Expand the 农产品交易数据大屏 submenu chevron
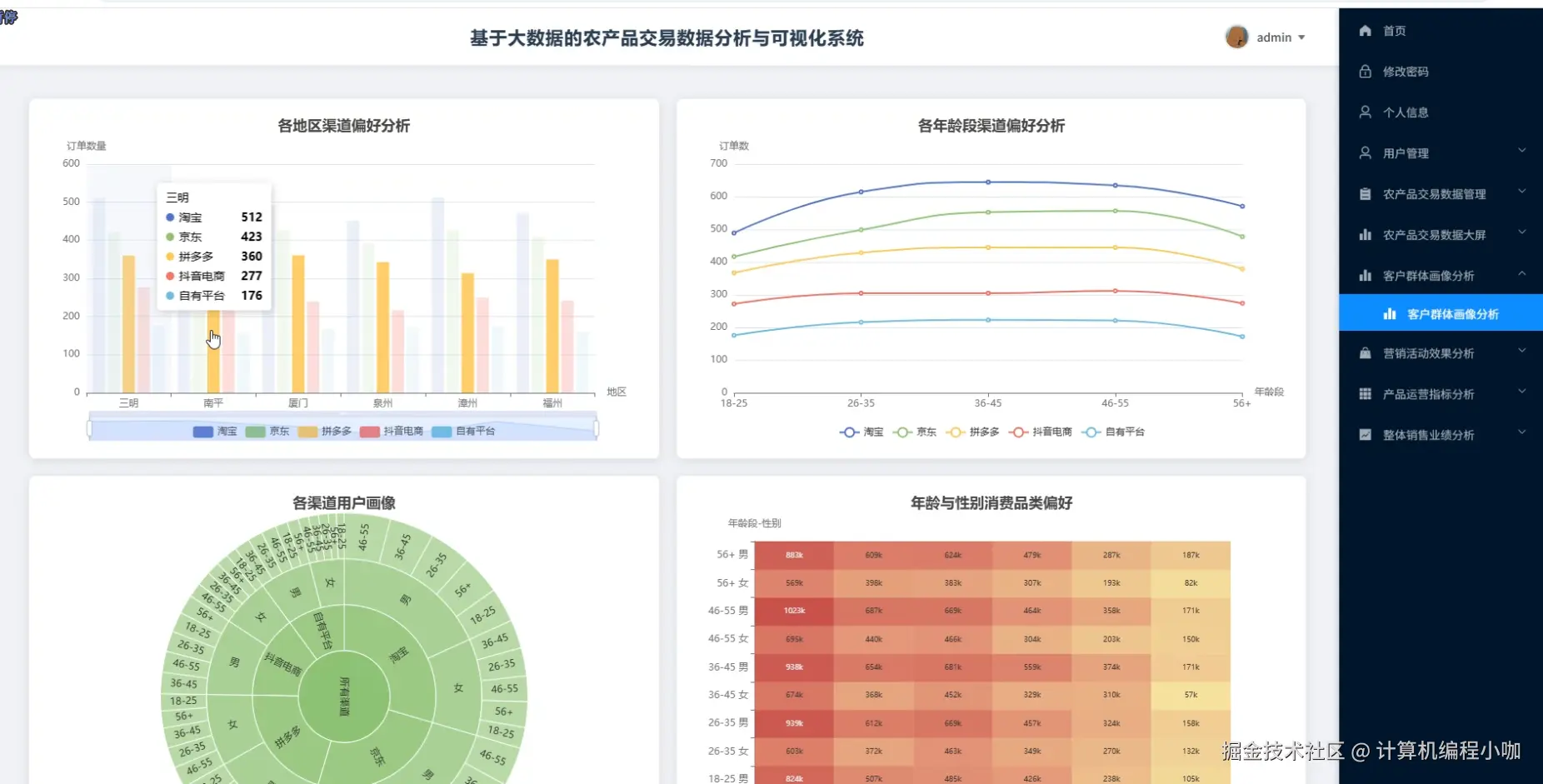 (x=1521, y=232)
